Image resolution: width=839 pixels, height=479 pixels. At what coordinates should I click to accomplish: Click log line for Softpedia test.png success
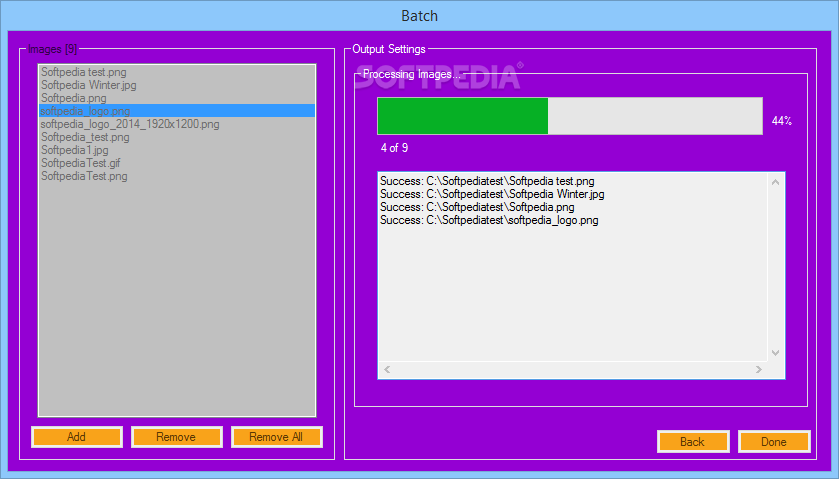tap(487, 181)
